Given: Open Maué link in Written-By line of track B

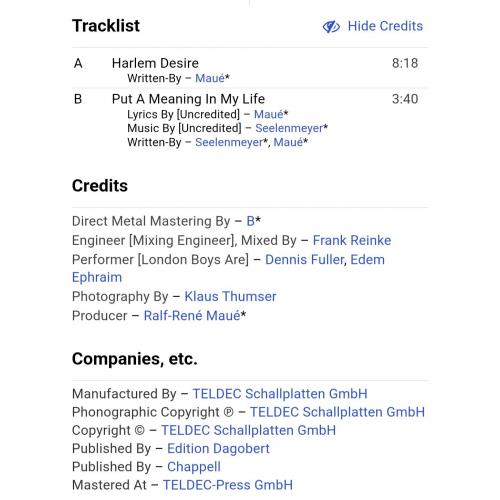Looking at the screenshot, I should pyautogui.click(x=288, y=142).
